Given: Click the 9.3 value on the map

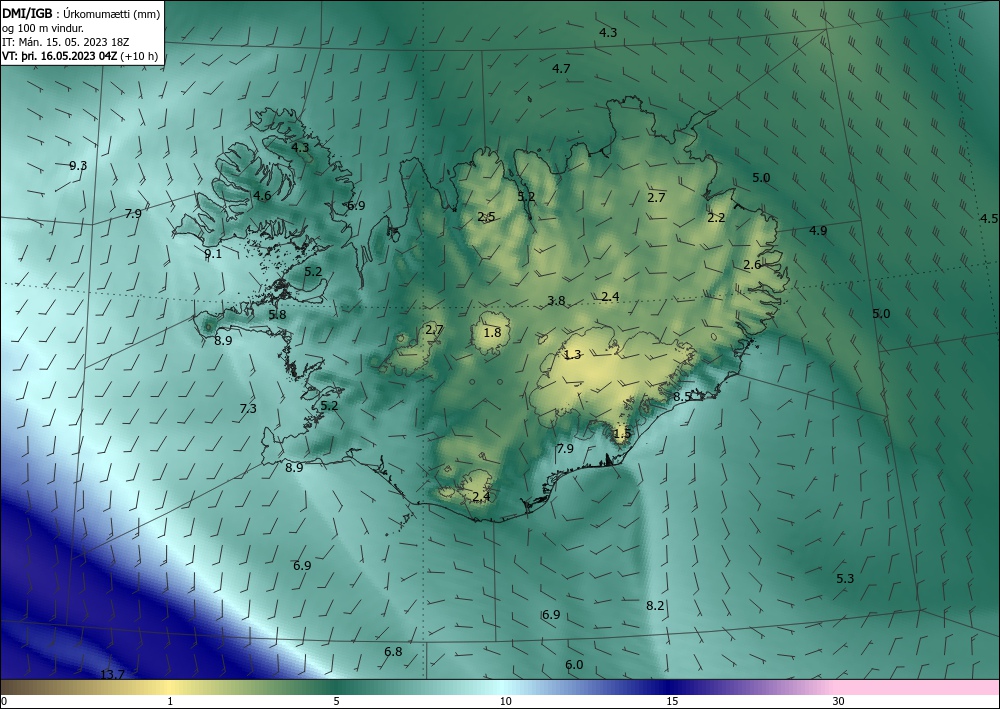Looking at the screenshot, I should pyautogui.click(x=78, y=166).
